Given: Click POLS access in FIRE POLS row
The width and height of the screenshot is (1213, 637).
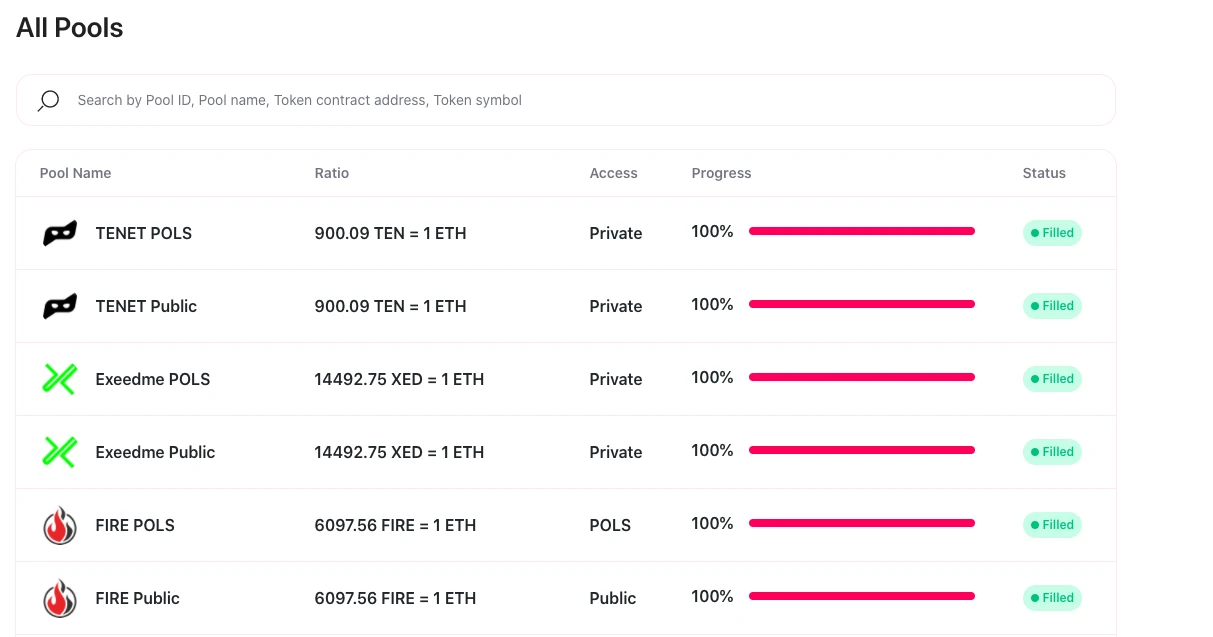Looking at the screenshot, I should (x=610, y=525).
